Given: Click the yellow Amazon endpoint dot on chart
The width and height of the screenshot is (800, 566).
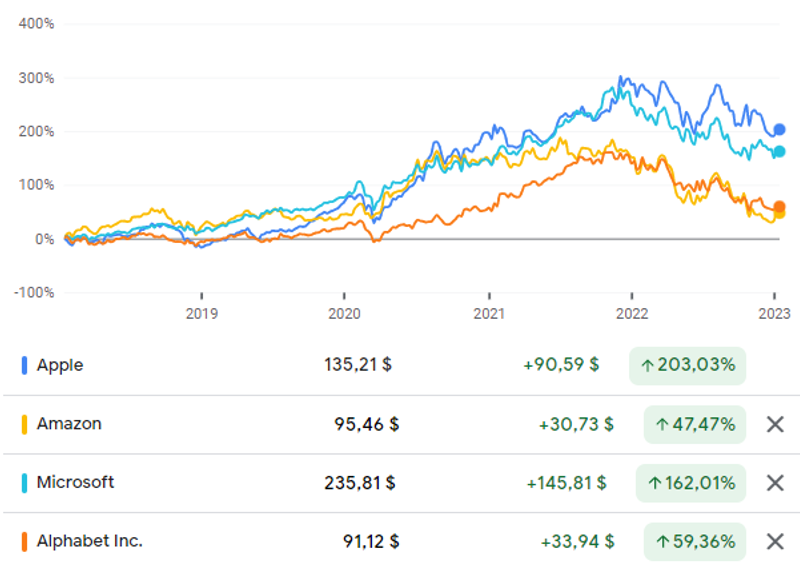Looking at the screenshot, I should tap(780, 214).
